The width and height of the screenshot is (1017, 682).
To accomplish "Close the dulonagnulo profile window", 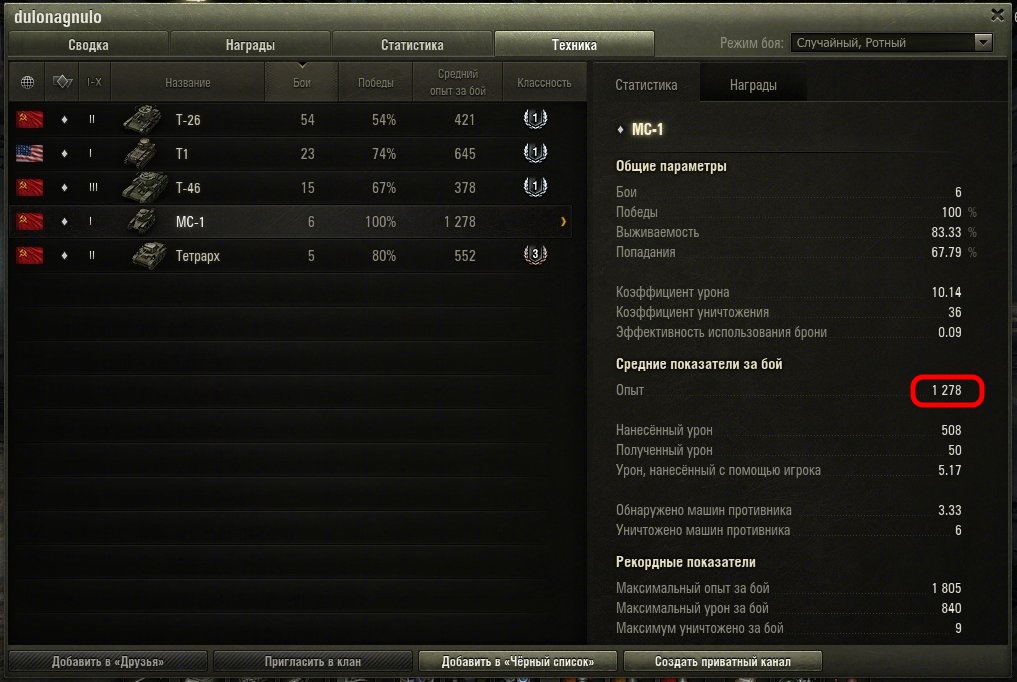I will click(998, 14).
